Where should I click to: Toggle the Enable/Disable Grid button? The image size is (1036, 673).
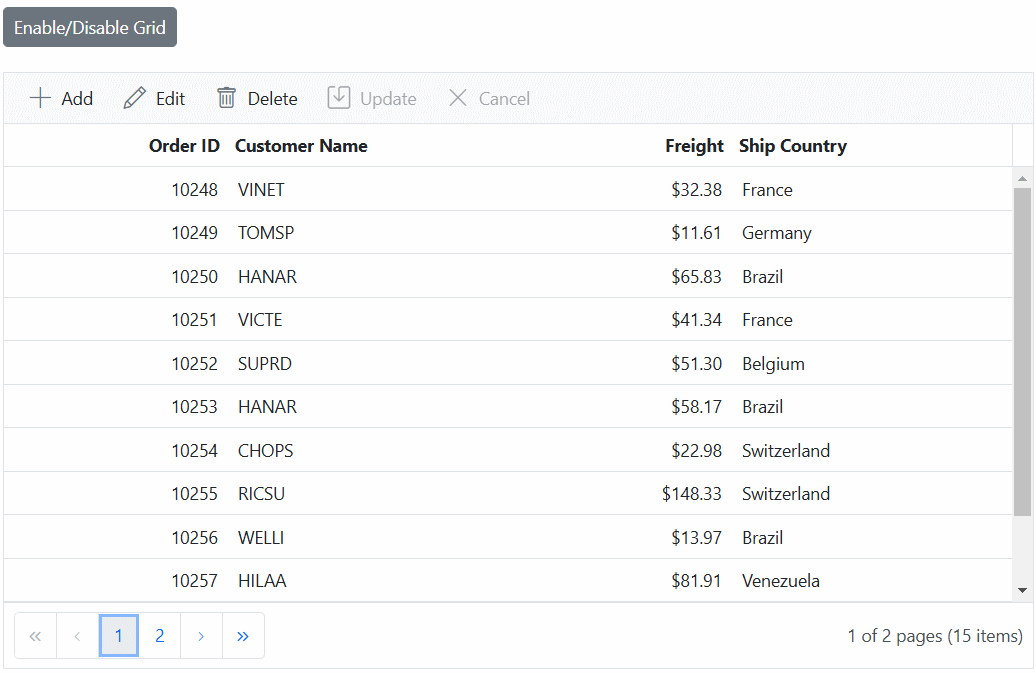point(90,28)
